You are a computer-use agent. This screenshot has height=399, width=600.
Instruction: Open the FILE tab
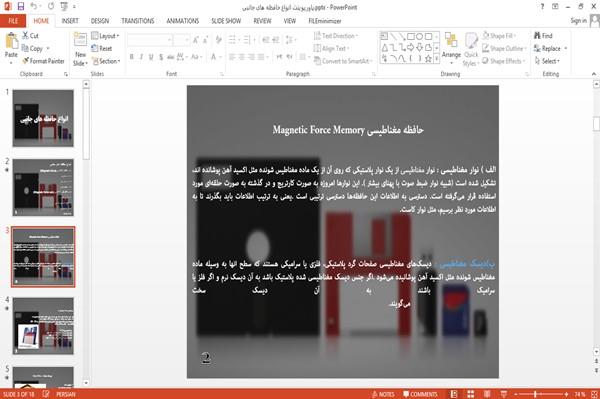13,21
